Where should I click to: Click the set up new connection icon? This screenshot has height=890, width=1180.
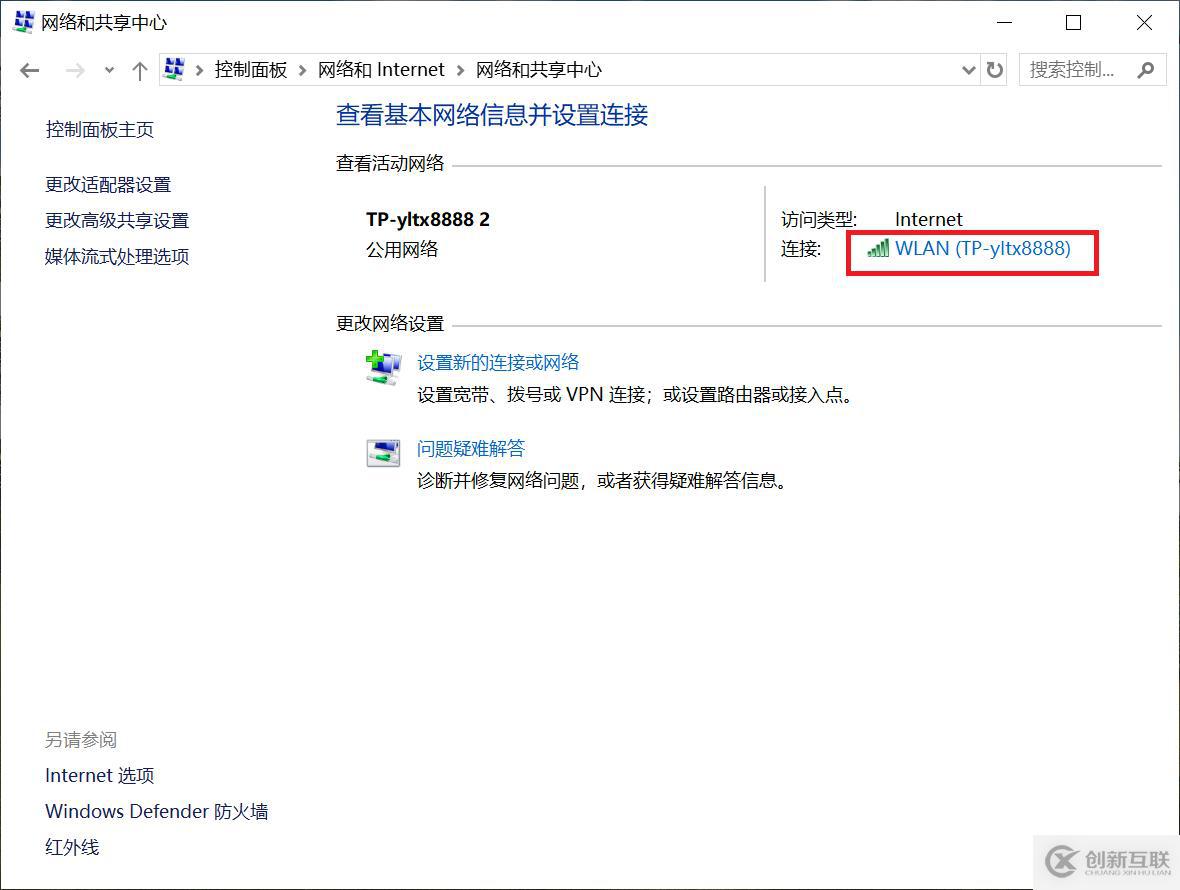[383, 368]
